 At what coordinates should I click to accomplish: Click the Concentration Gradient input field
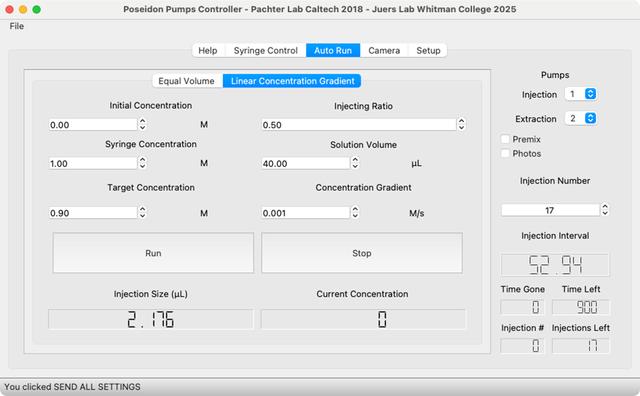pyautogui.click(x=306, y=213)
